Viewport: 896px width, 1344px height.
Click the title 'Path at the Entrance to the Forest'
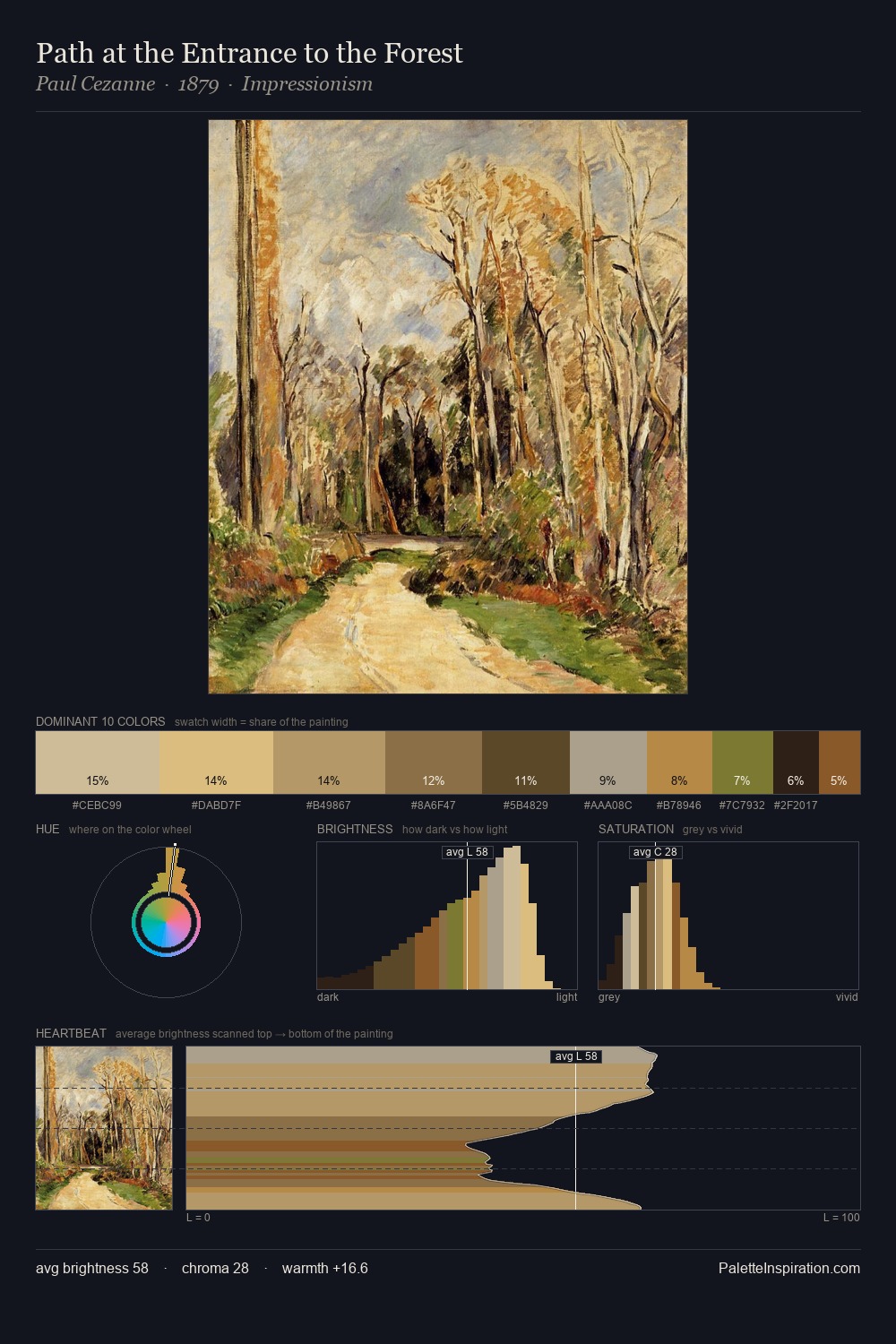coord(249,53)
